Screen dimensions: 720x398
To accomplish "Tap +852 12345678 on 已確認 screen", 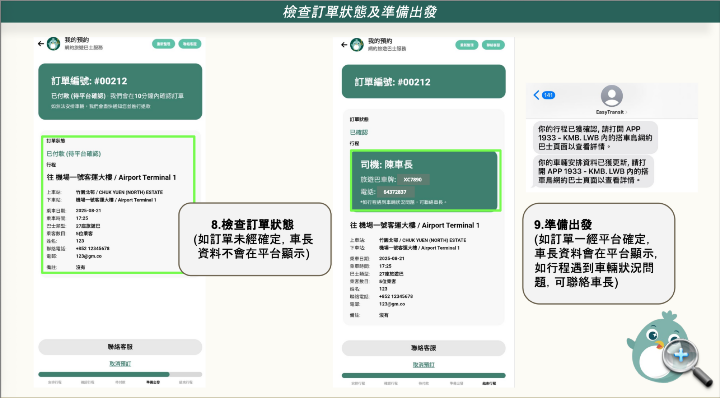I will (396, 297).
